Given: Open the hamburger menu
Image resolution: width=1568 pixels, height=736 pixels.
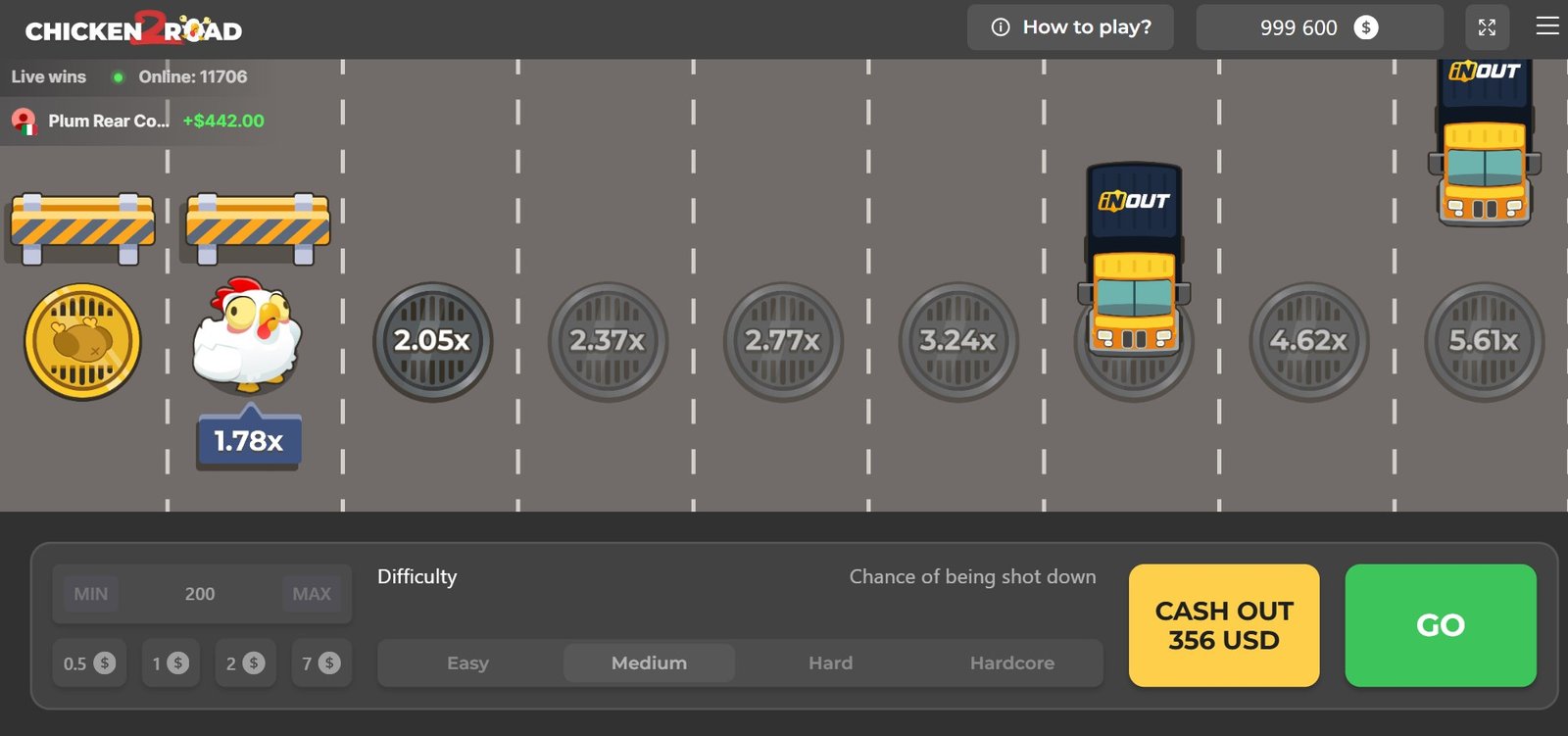Looking at the screenshot, I should click(1547, 26).
